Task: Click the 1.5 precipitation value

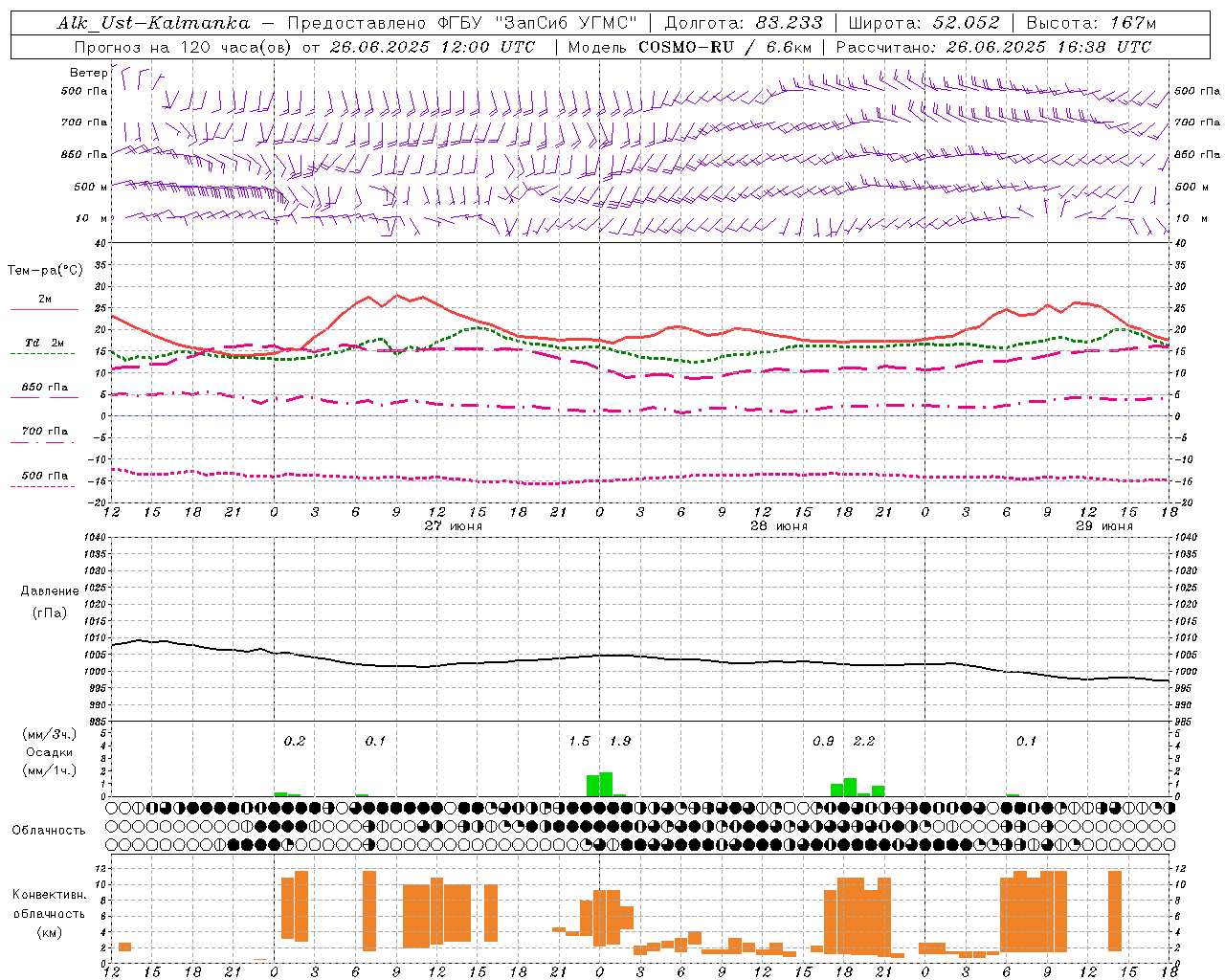Action: (579, 742)
